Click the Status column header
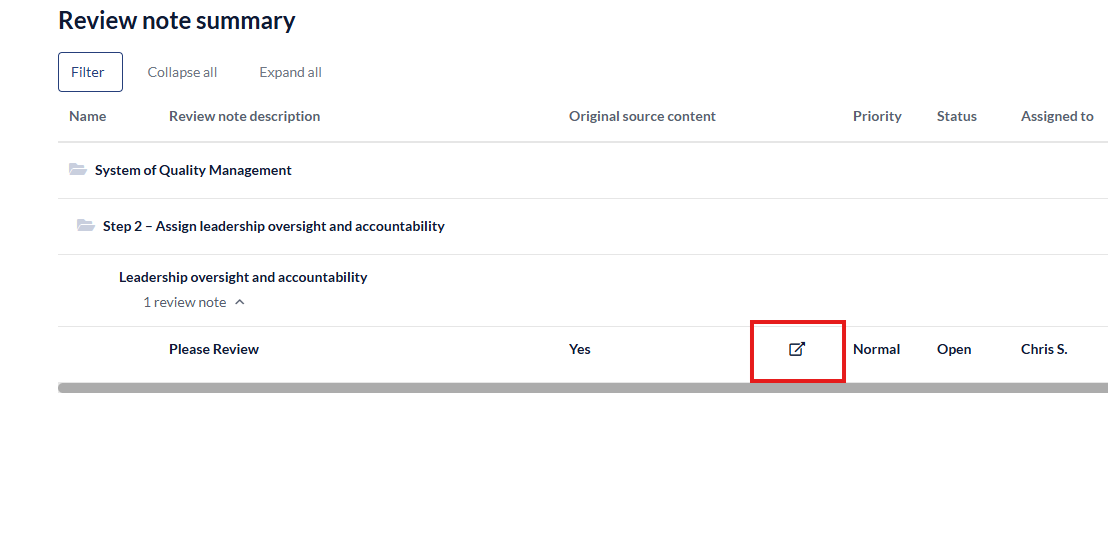The image size is (1108, 544). click(956, 116)
